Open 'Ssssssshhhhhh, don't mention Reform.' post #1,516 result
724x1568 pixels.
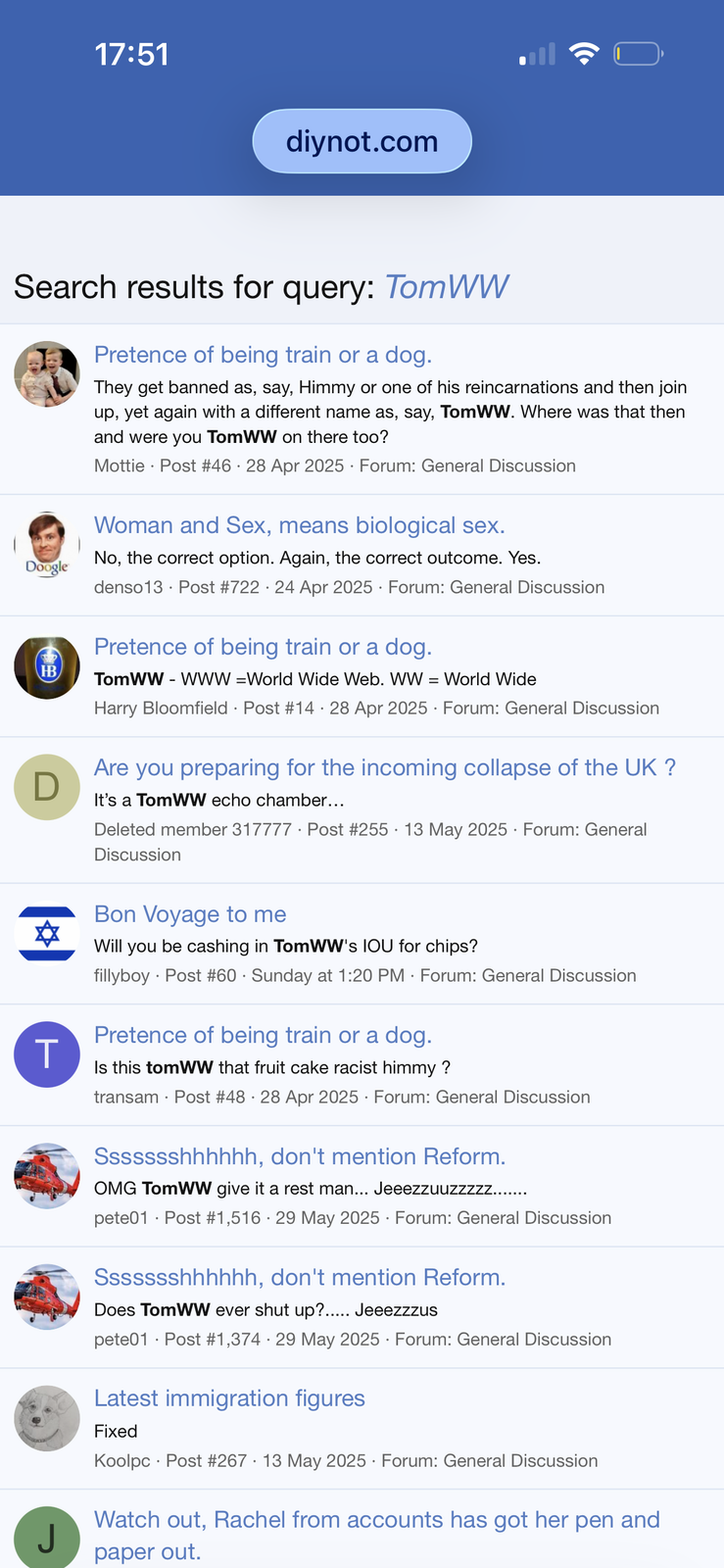(x=299, y=1156)
